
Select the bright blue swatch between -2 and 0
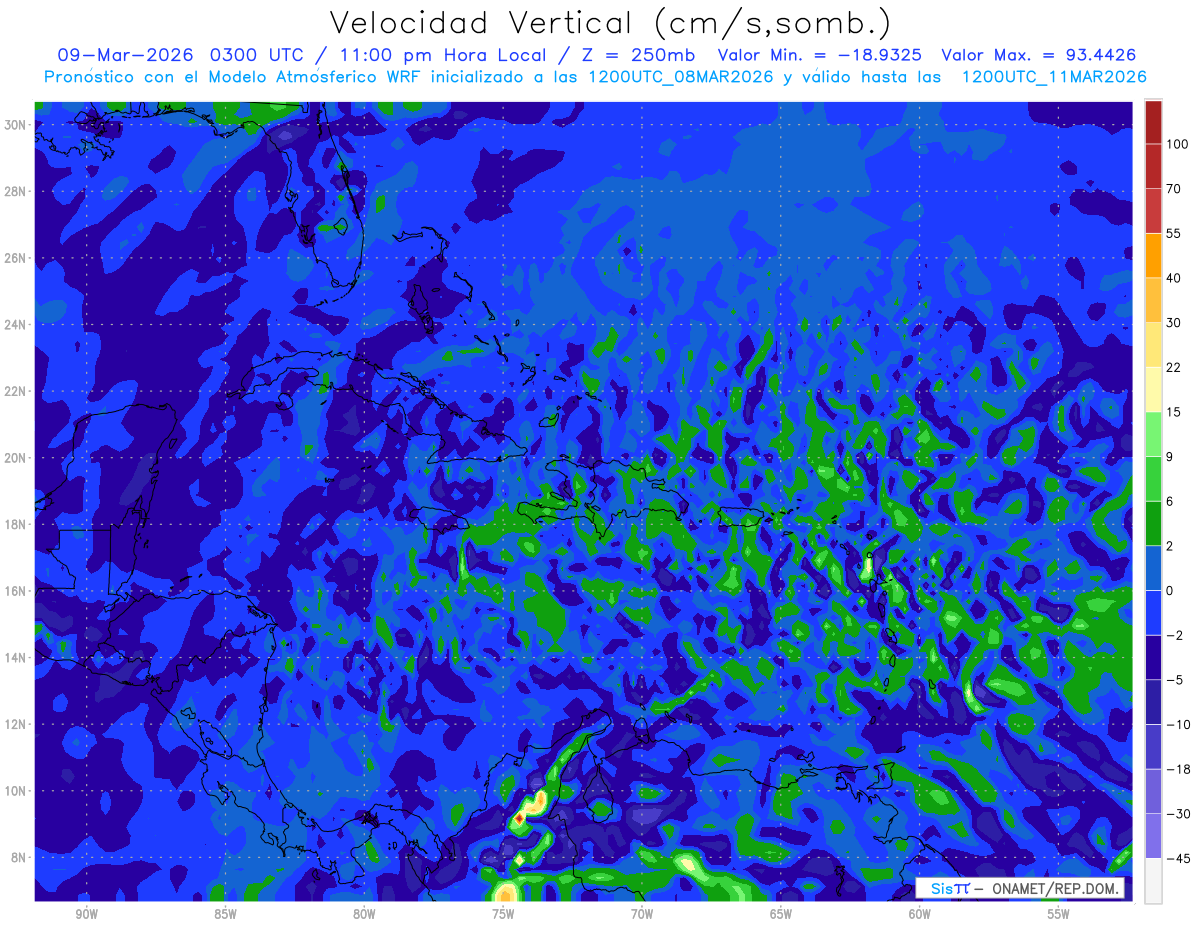[x=1153, y=612]
